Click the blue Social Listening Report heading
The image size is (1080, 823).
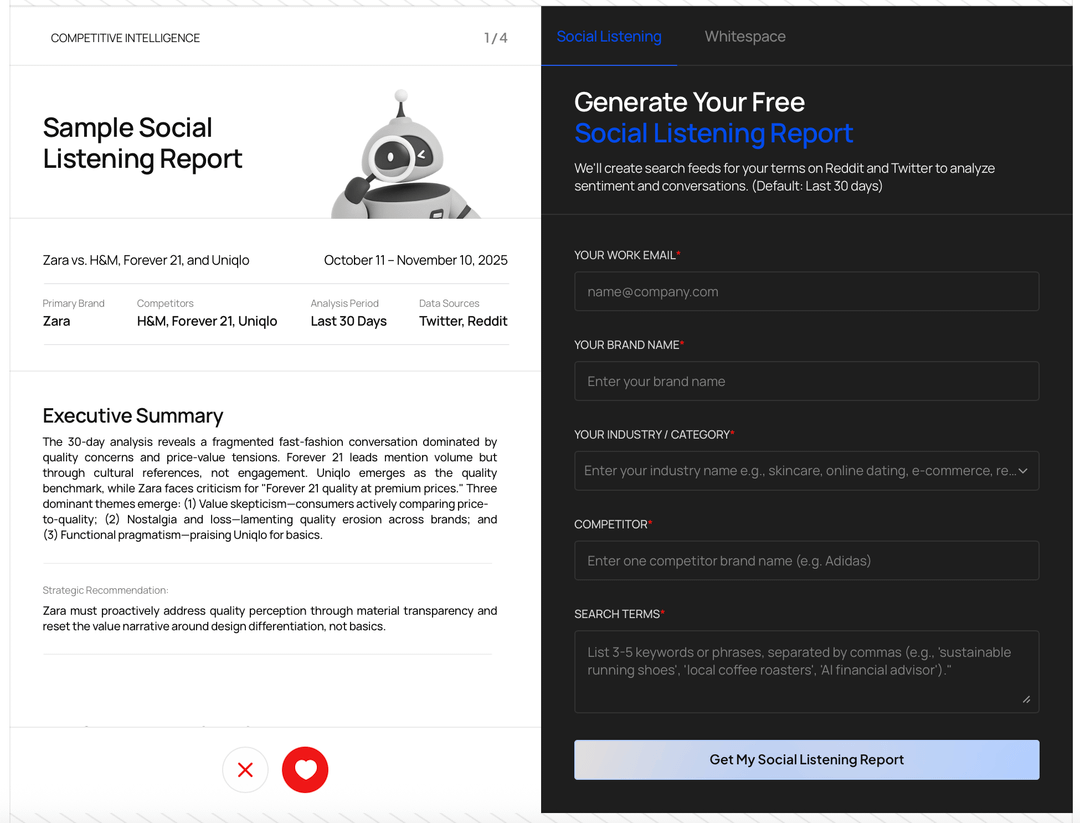(x=714, y=133)
